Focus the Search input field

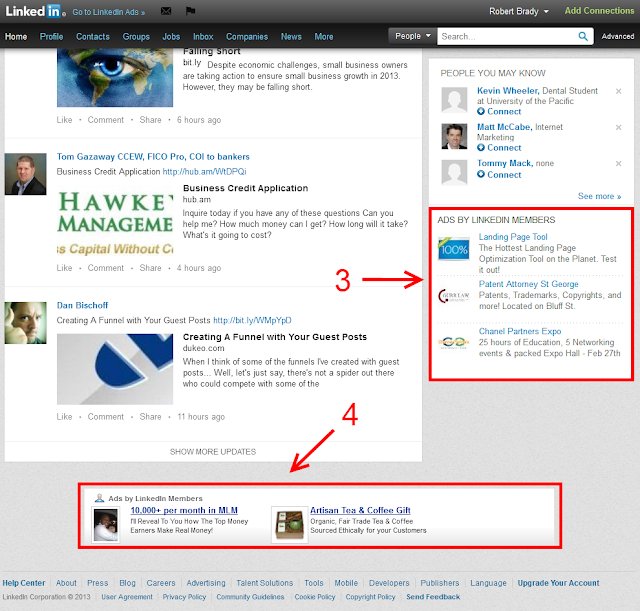click(x=507, y=36)
